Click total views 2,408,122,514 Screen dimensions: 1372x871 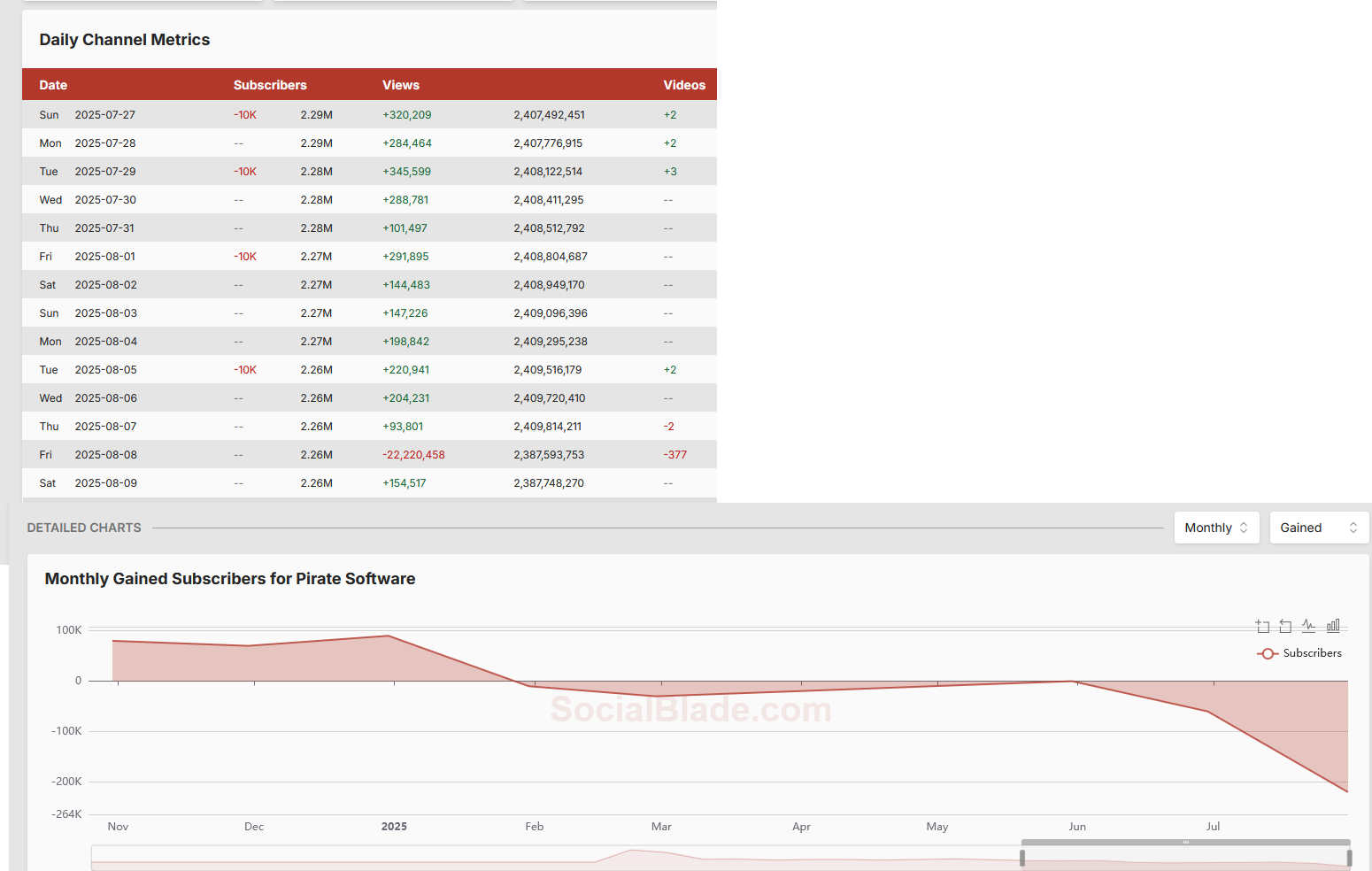[548, 172]
